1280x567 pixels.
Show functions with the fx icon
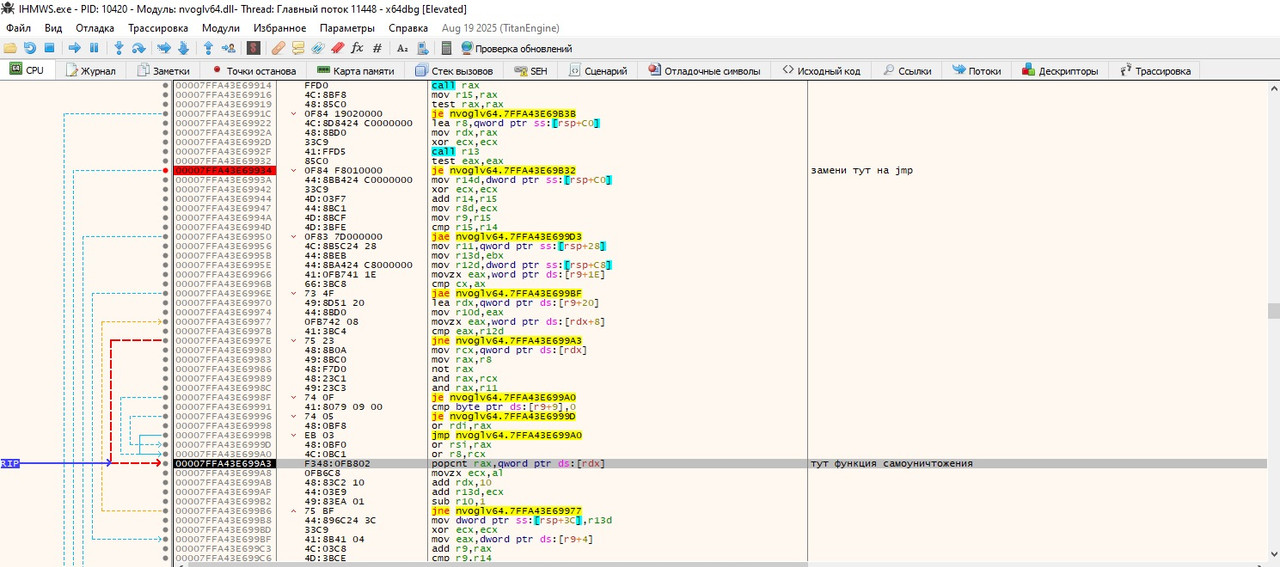pyautogui.click(x=357, y=48)
